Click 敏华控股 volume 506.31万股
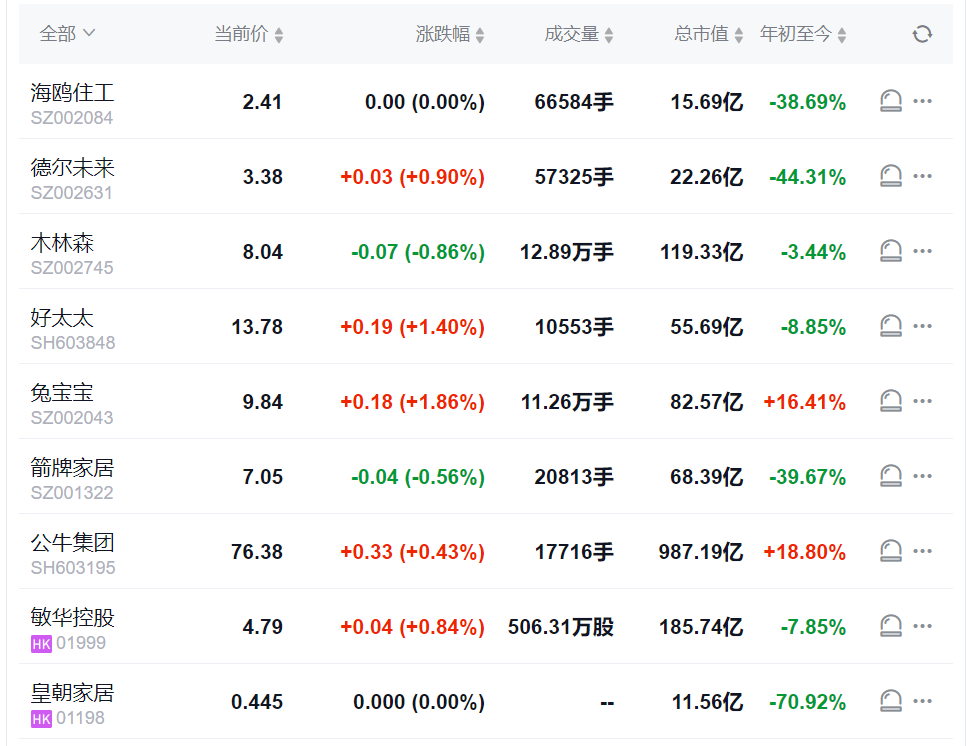 (561, 627)
